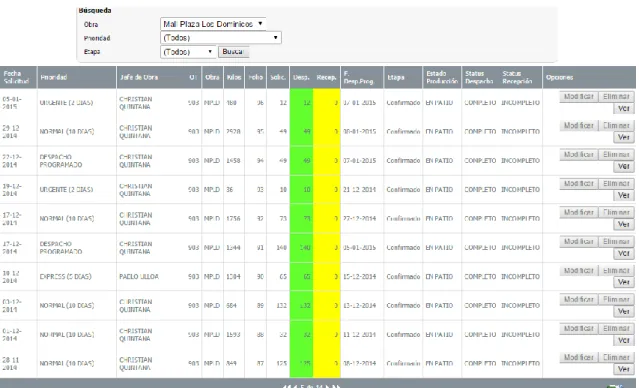639x388 pixels.
Task: Click the yellow Recep. cell in the 29-12-2014 row
Action: [x=326, y=132]
